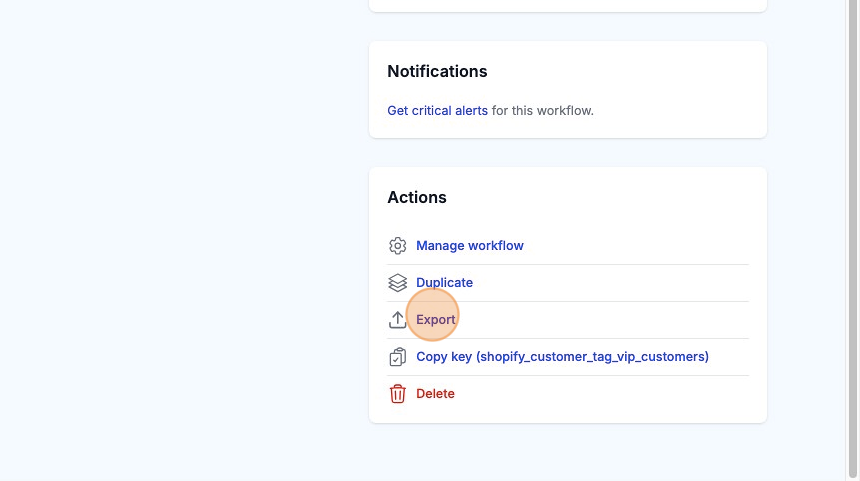
Task: Click the clipboard Copy key icon
Action: pyautogui.click(x=397, y=357)
